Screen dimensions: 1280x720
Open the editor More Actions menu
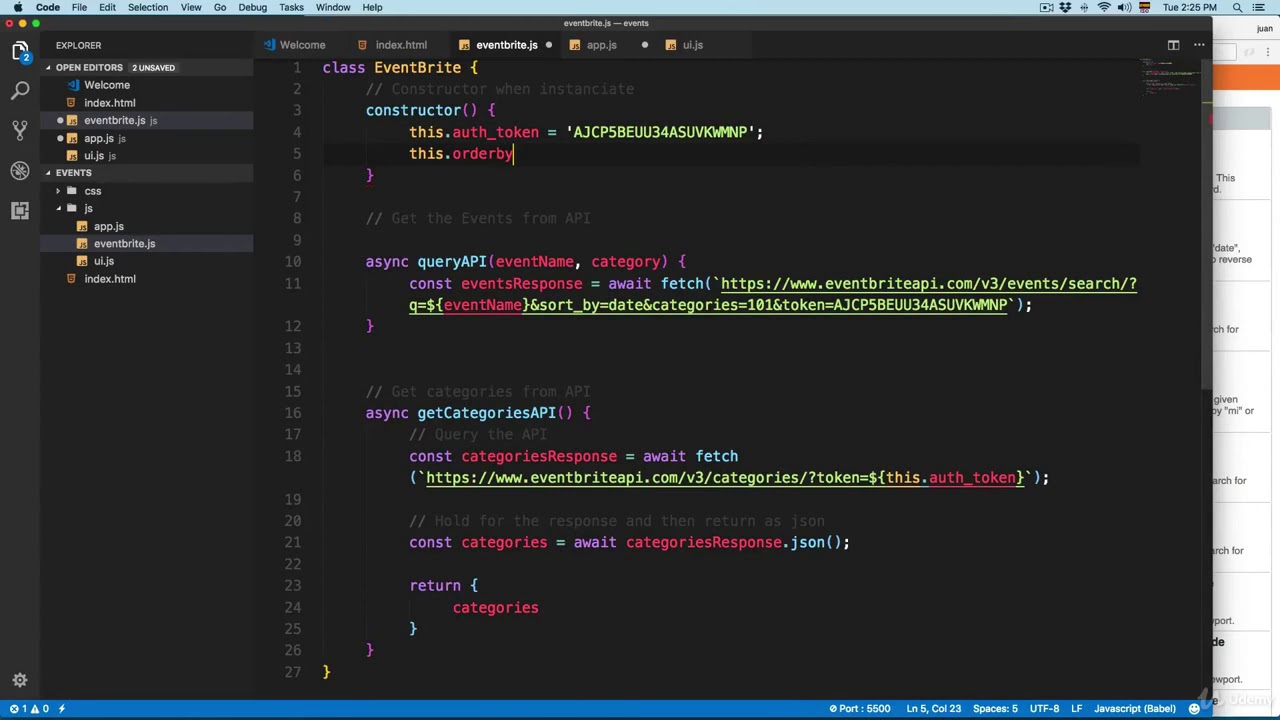(x=1199, y=45)
